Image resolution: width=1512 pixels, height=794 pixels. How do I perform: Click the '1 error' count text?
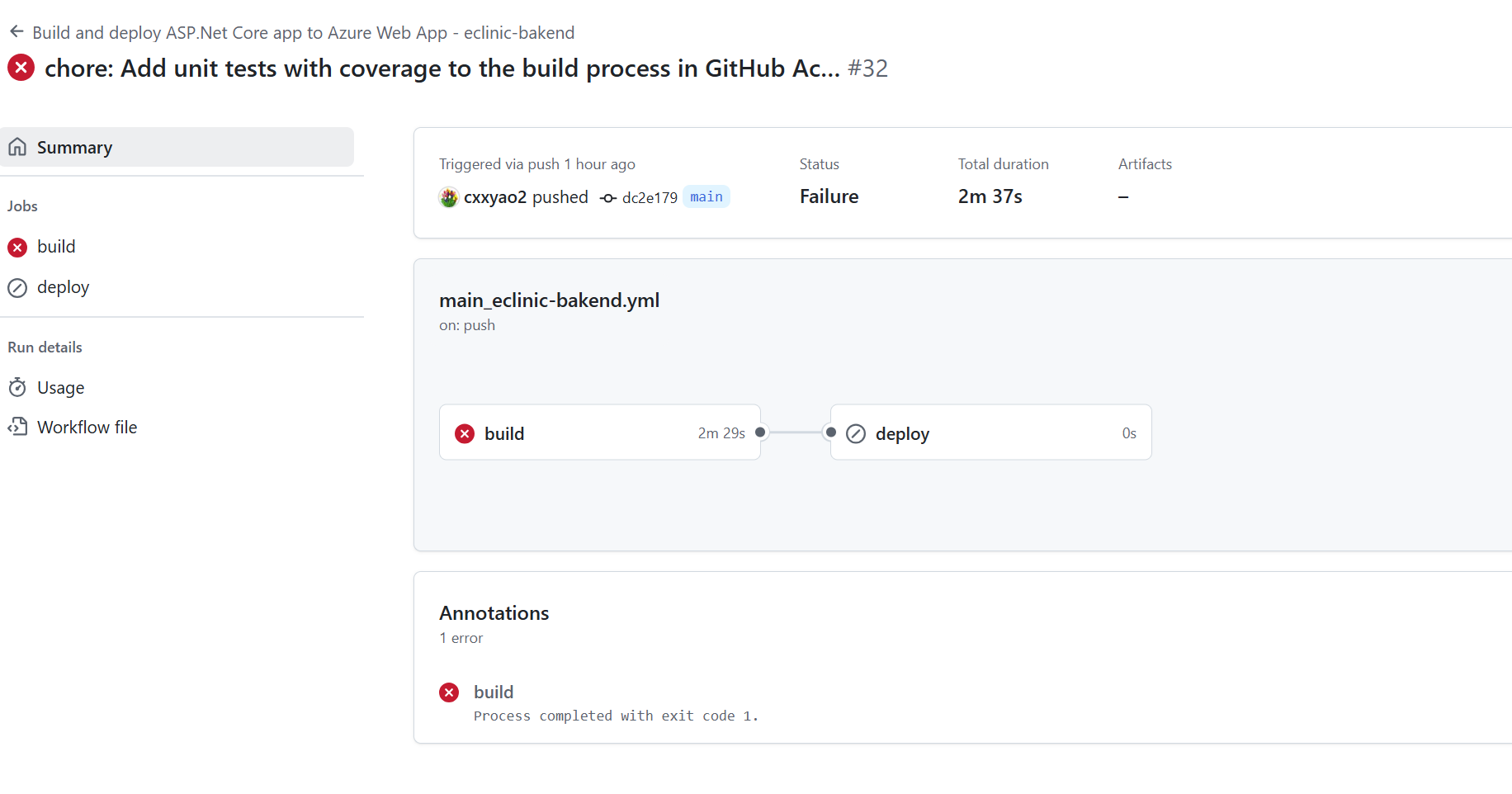pos(461,638)
